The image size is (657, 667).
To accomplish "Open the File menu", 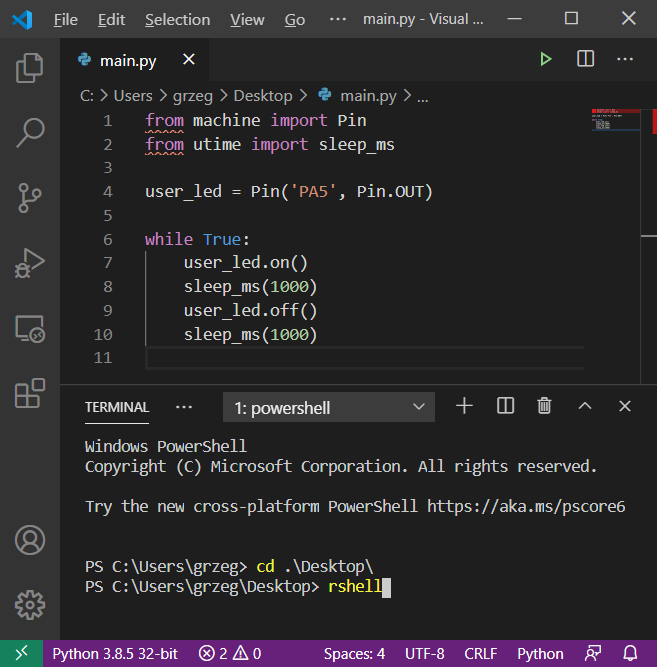I will (x=66, y=20).
